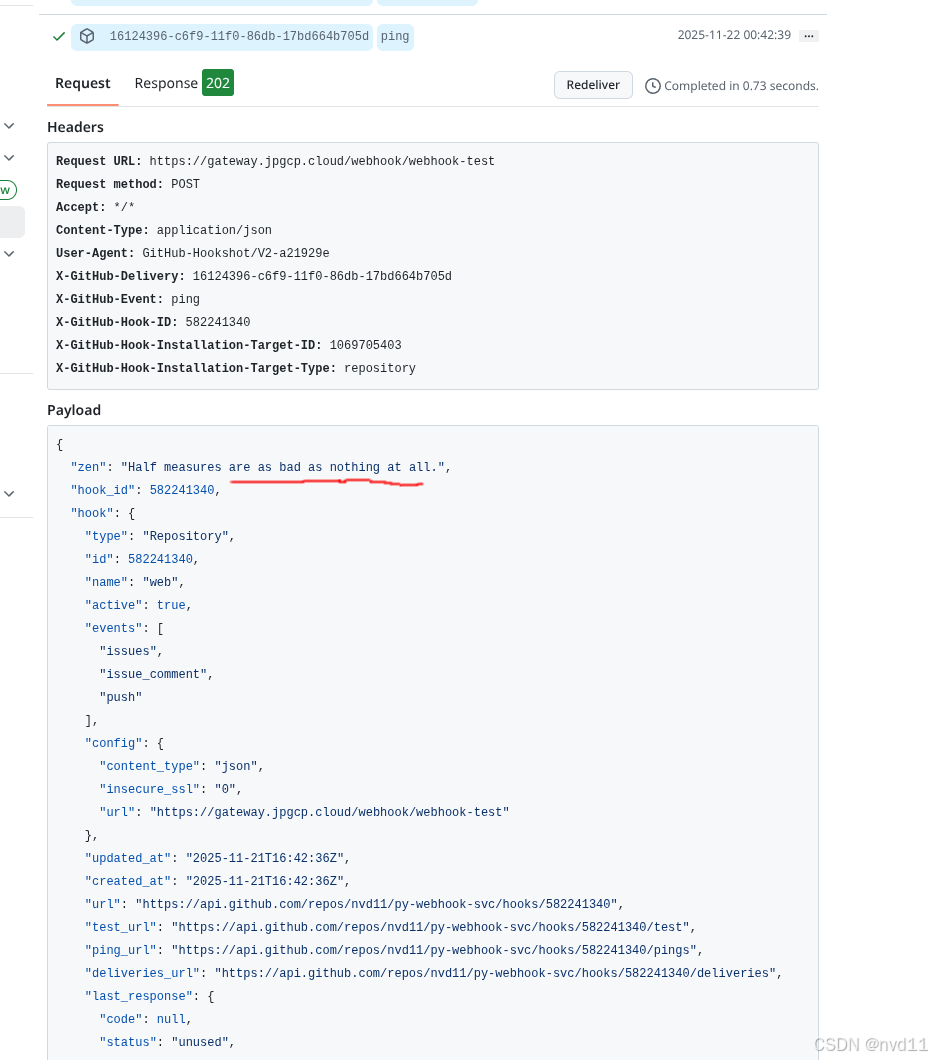Click the "type": "Repository" payload line

click(x=160, y=536)
